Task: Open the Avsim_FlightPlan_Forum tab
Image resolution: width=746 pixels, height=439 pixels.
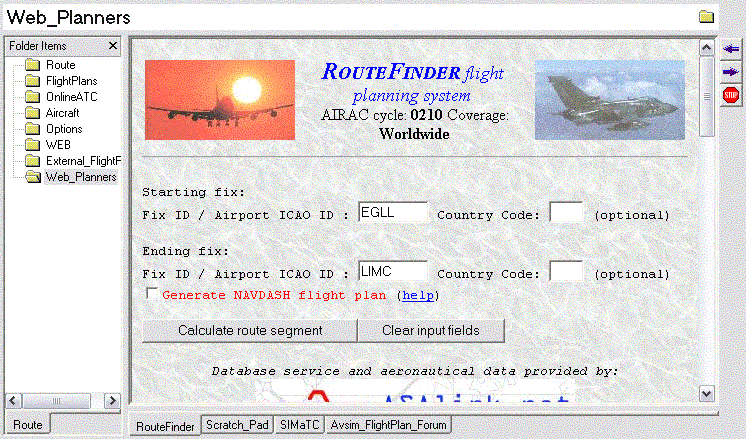Action: tap(388, 424)
